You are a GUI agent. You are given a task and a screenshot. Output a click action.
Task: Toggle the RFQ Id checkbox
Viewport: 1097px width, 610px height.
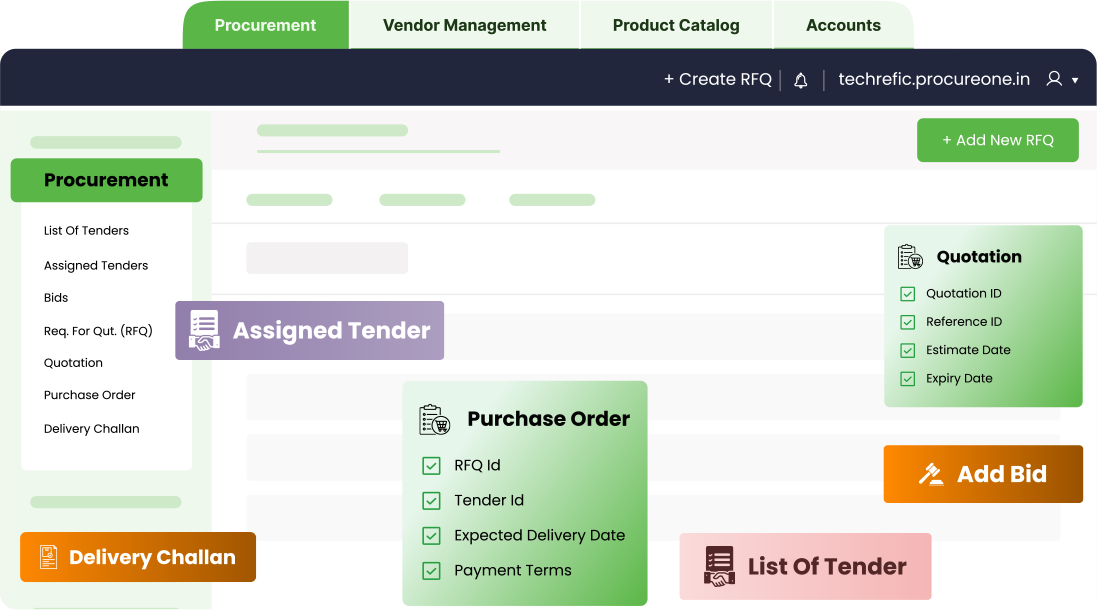click(x=431, y=465)
